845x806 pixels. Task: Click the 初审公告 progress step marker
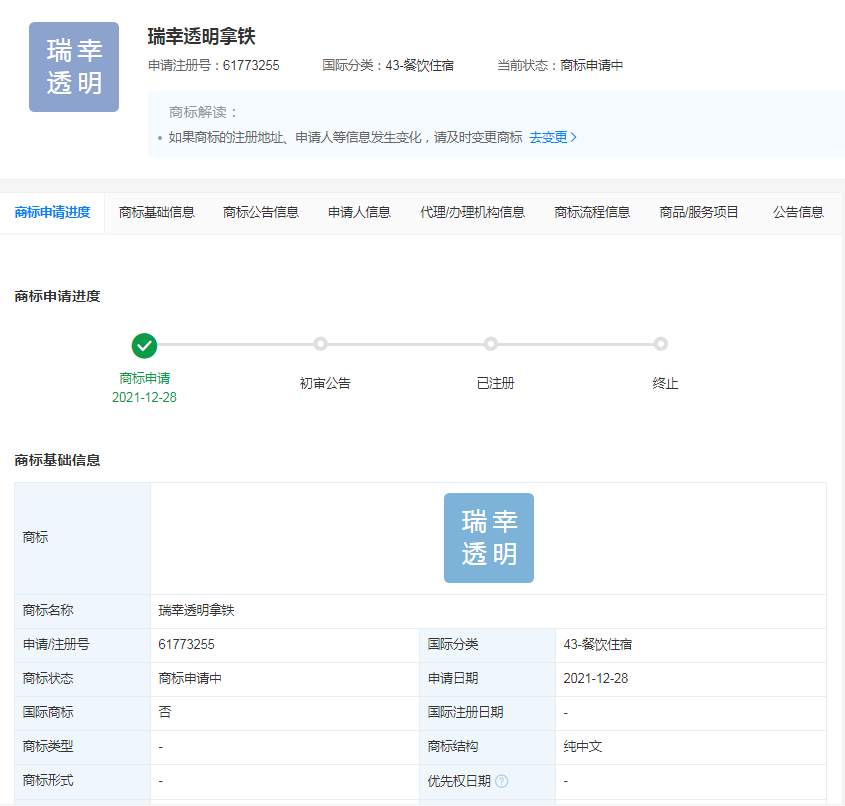click(x=321, y=344)
